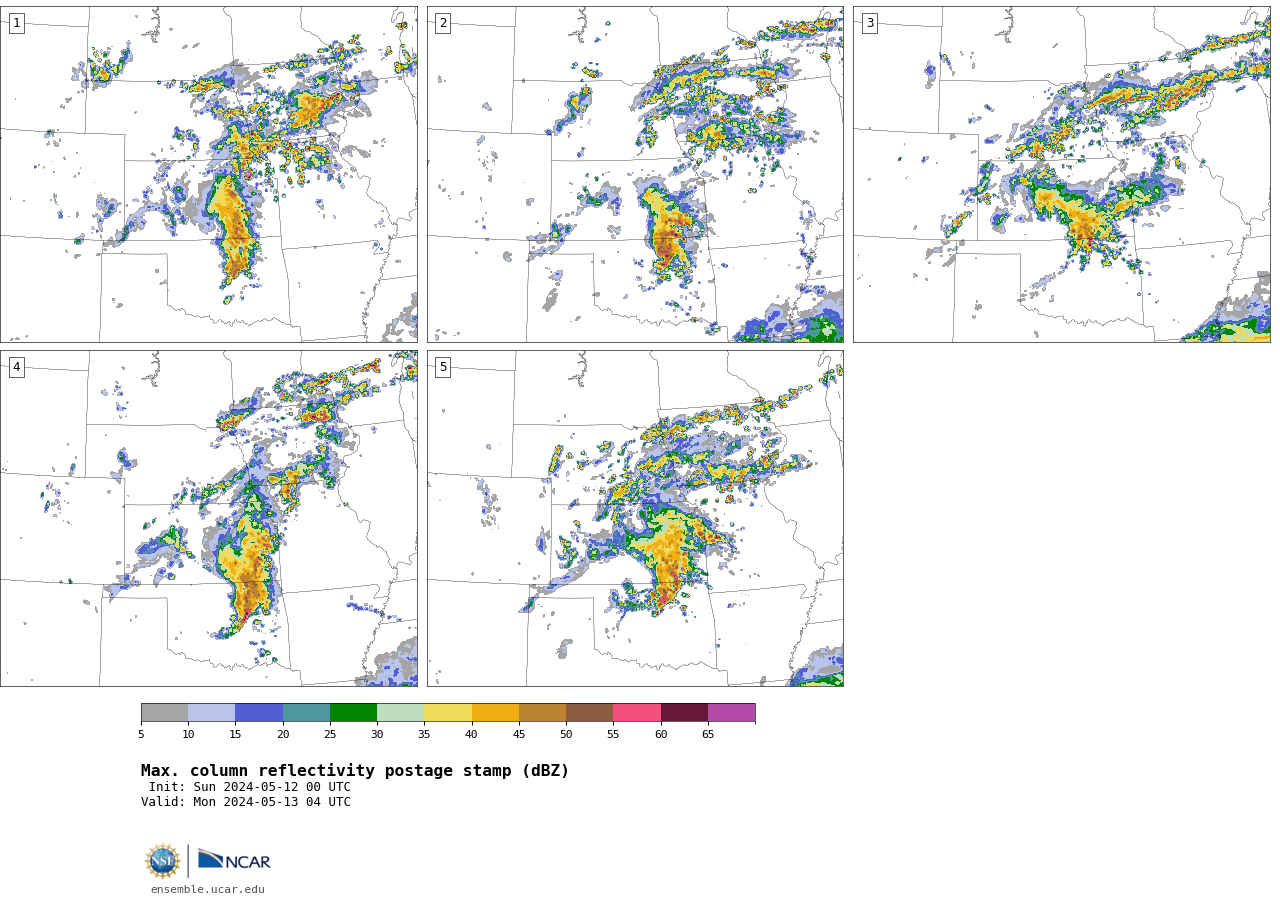1280x901 pixels.
Task: Click the ensemble.ucar.edu text
Action: (208, 889)
